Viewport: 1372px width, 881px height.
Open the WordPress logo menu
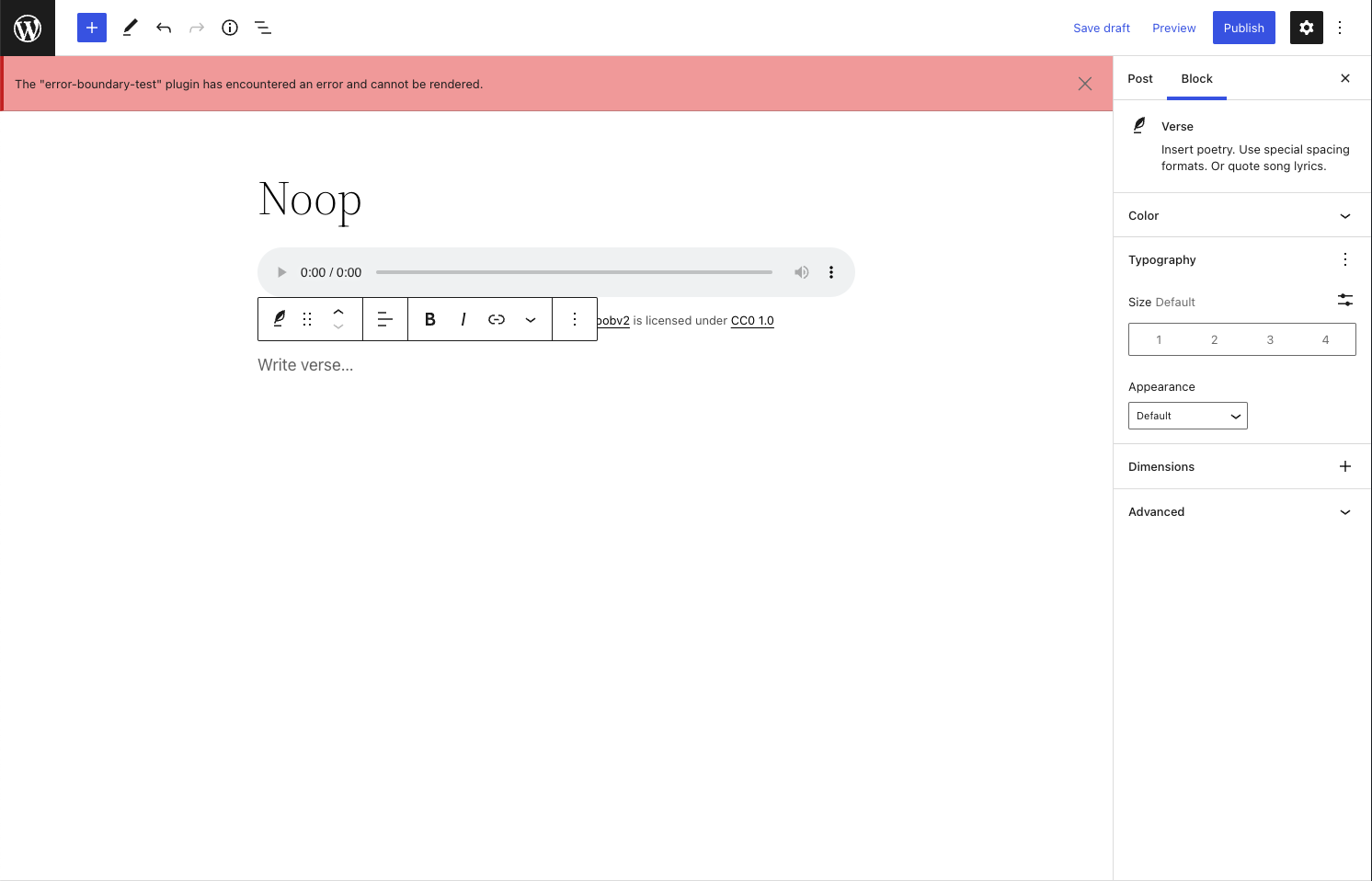pos(28,28)
